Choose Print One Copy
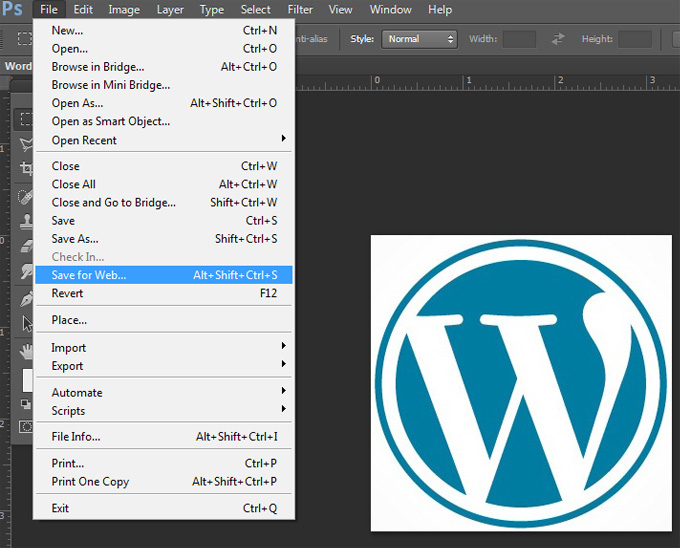 (x=164, y=482)
